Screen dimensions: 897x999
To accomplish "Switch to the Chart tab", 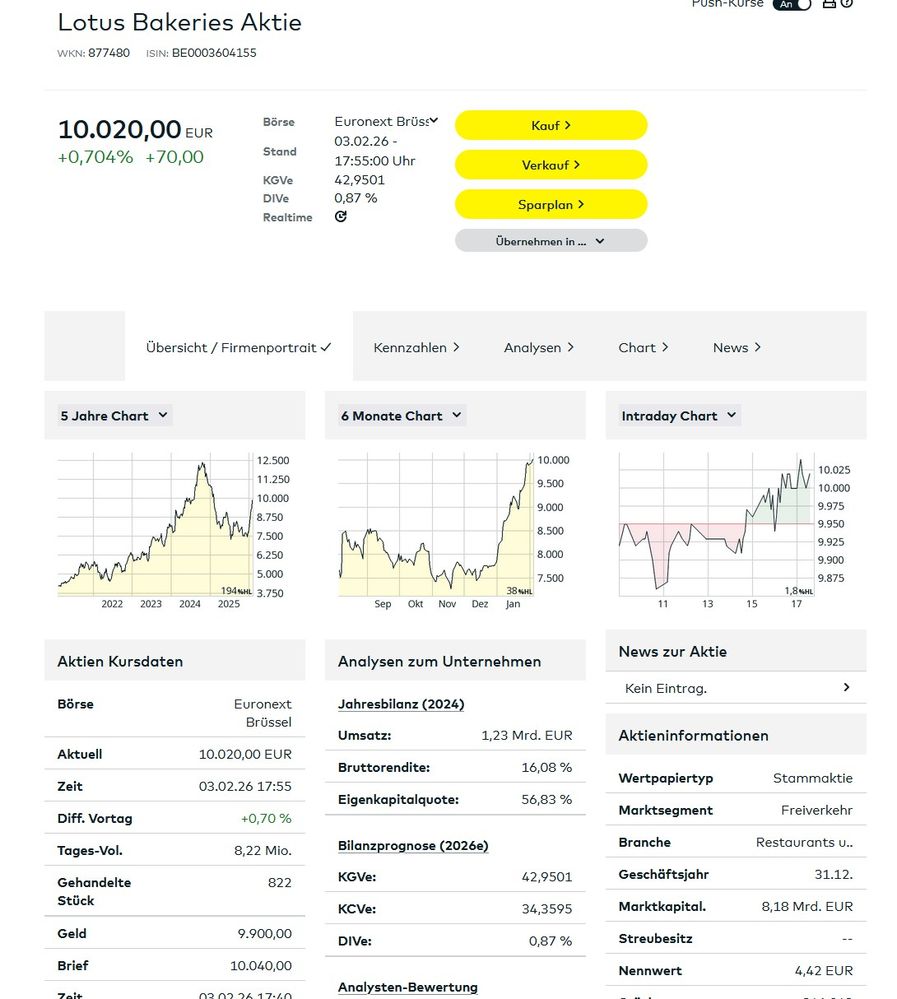I will pos(643,347).
